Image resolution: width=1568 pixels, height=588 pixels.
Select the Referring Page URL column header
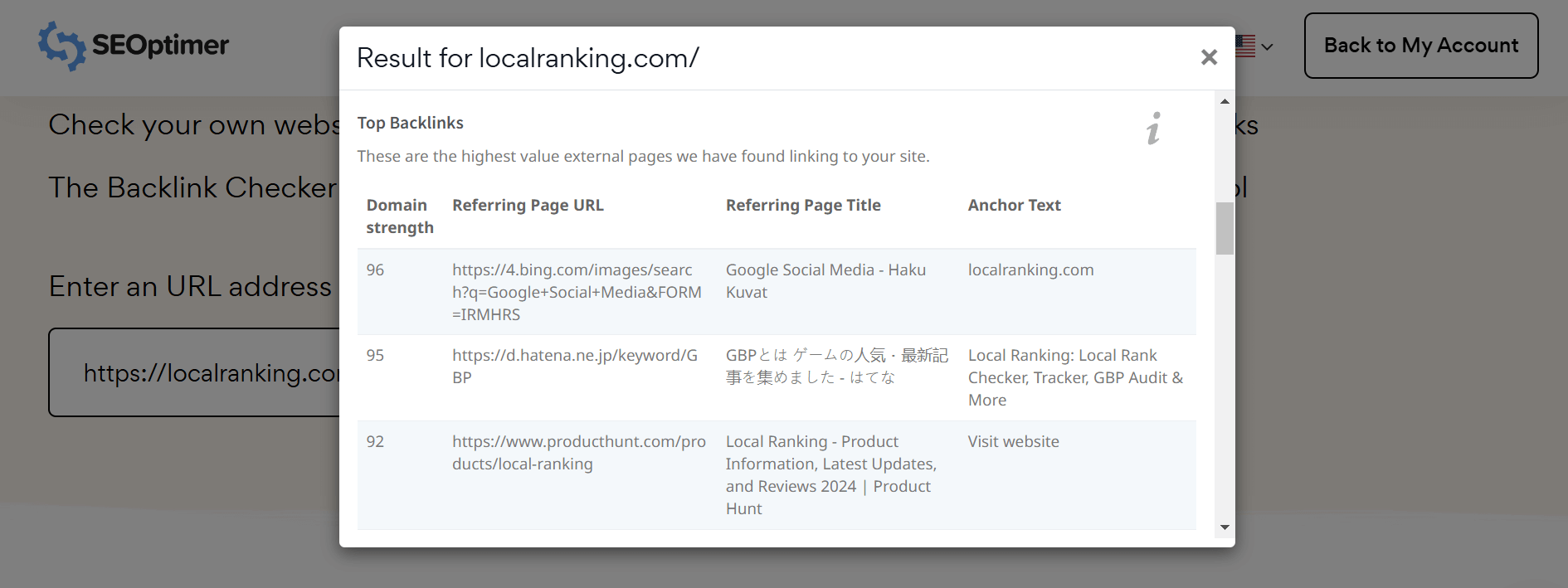tap(528, 205)
